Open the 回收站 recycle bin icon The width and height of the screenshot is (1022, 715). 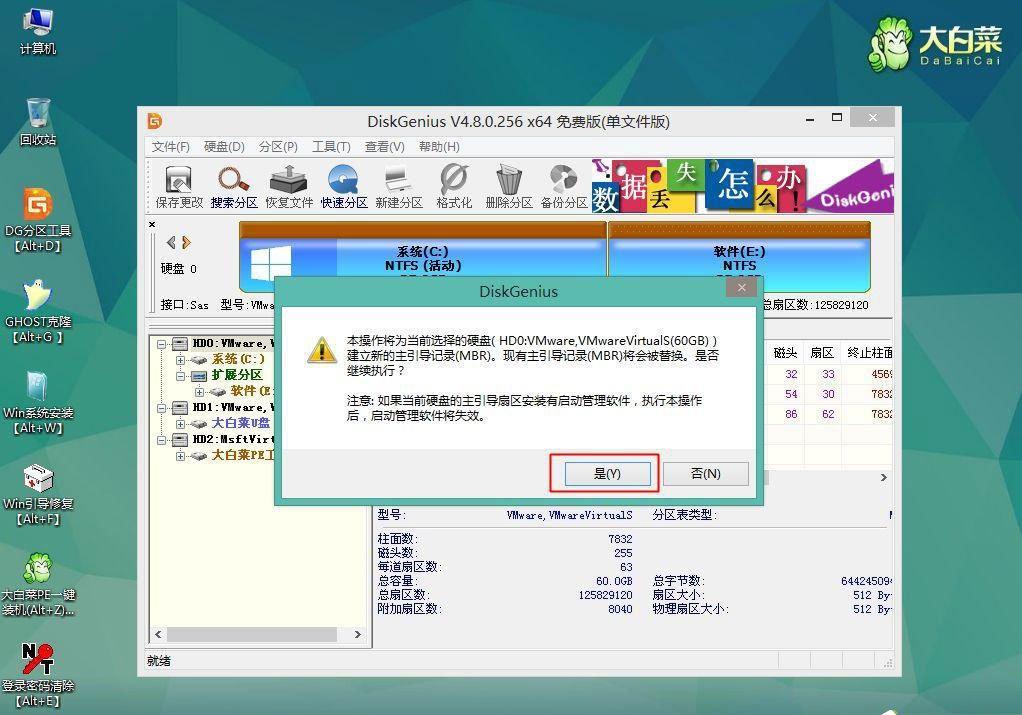click(x=38, y=122)
